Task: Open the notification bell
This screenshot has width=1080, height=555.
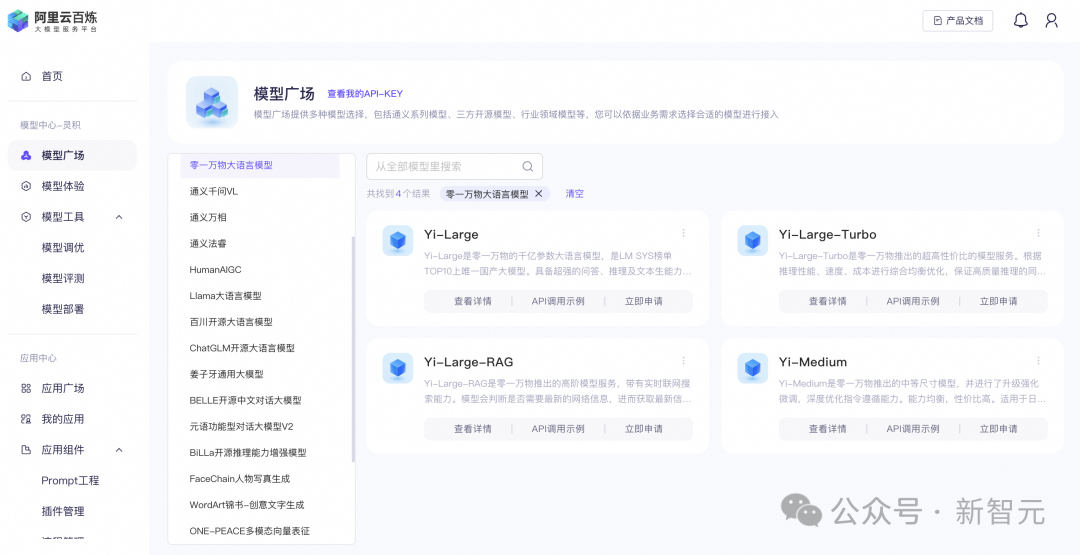Action: coord(1021,21)
